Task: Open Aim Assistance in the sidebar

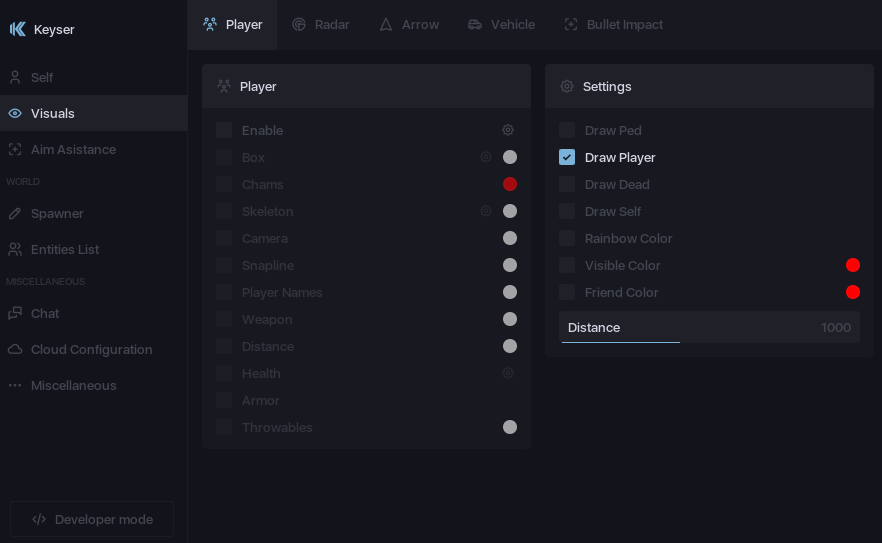Action: click(73, 149)
